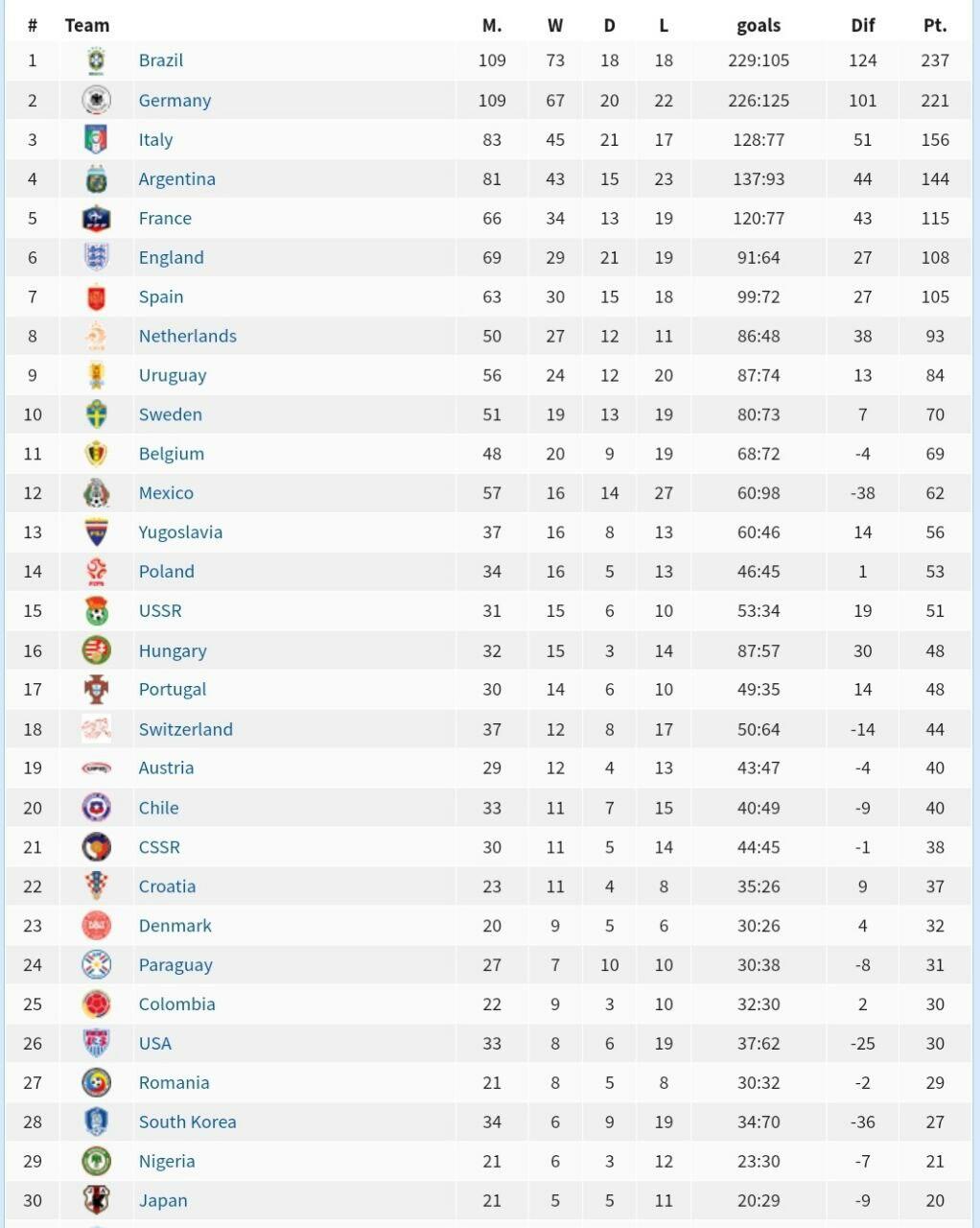The width and height of the screenshot is (980, 1228).
Task: Click the Italy team crest icon
Action: [96, 139]
